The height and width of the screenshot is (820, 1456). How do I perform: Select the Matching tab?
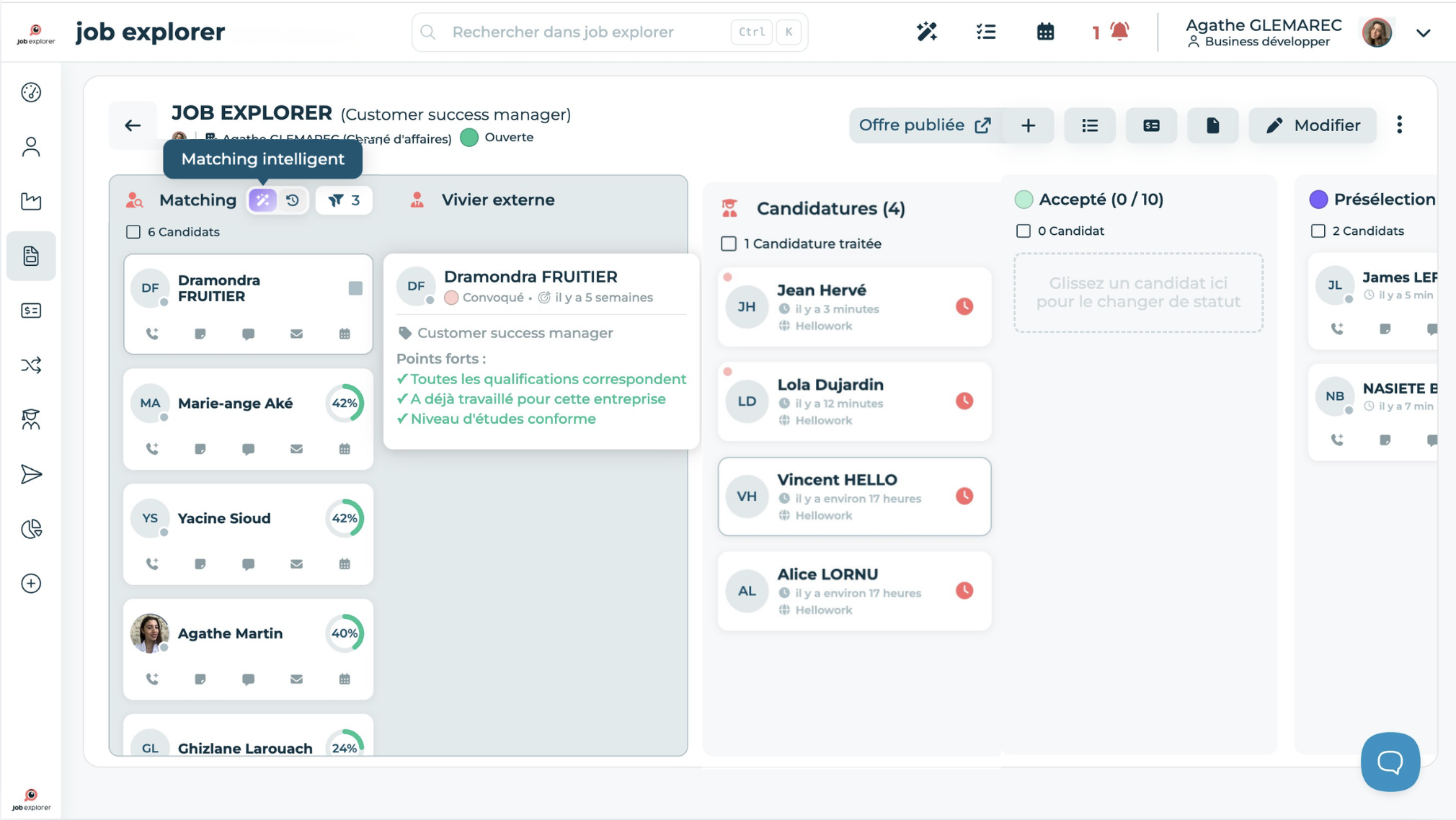tap(197, 200)
